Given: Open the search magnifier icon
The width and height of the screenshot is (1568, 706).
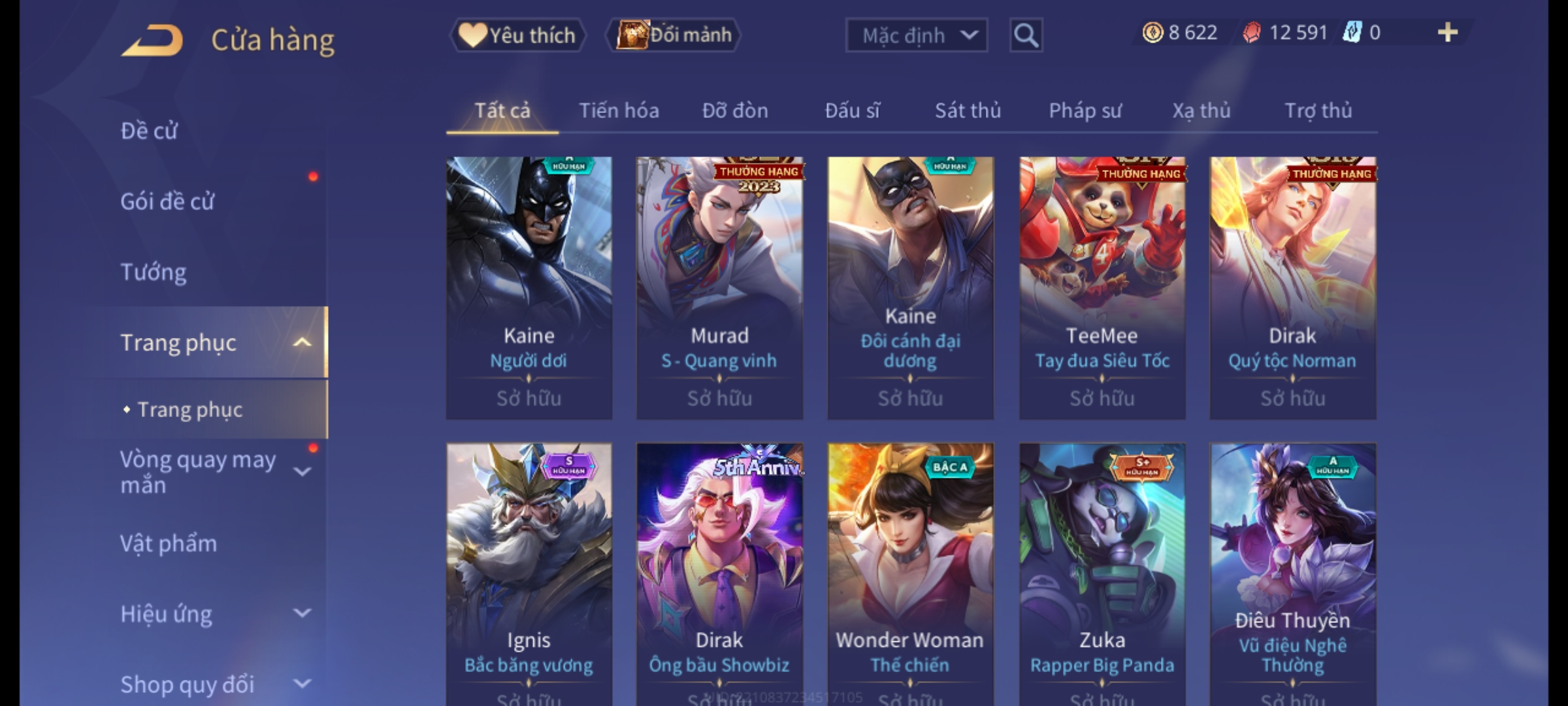Looking at the screenshot, I should coord(1026,35).
